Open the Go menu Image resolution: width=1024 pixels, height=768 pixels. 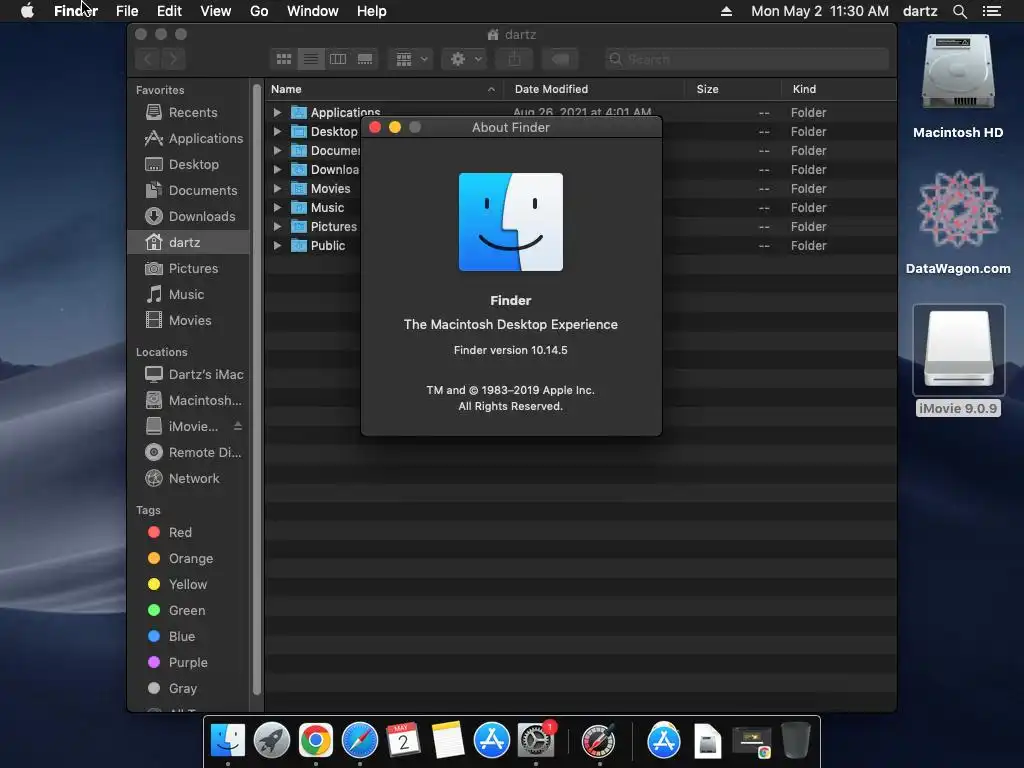tap(259, 11)
